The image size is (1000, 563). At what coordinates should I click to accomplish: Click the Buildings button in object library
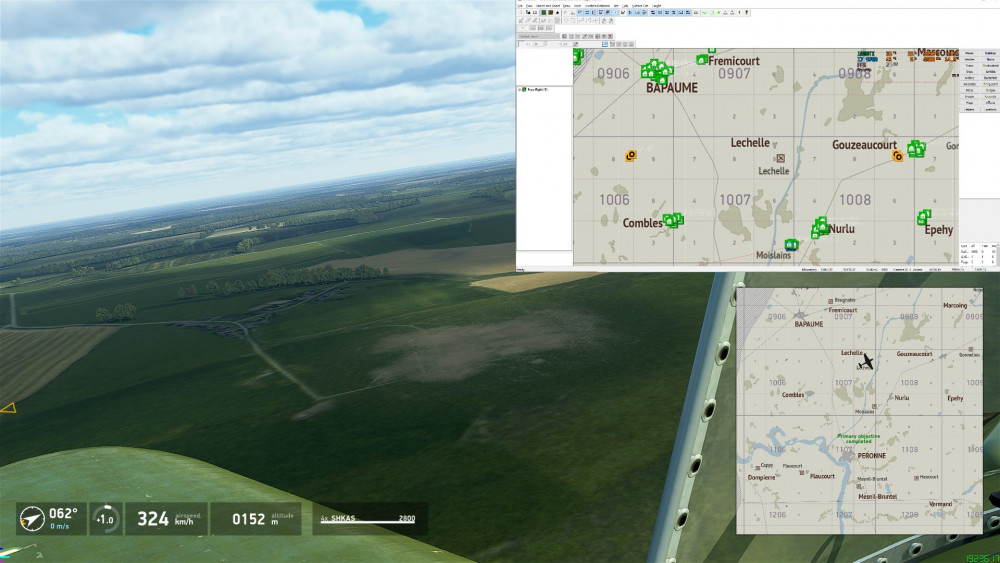[990, 53]
